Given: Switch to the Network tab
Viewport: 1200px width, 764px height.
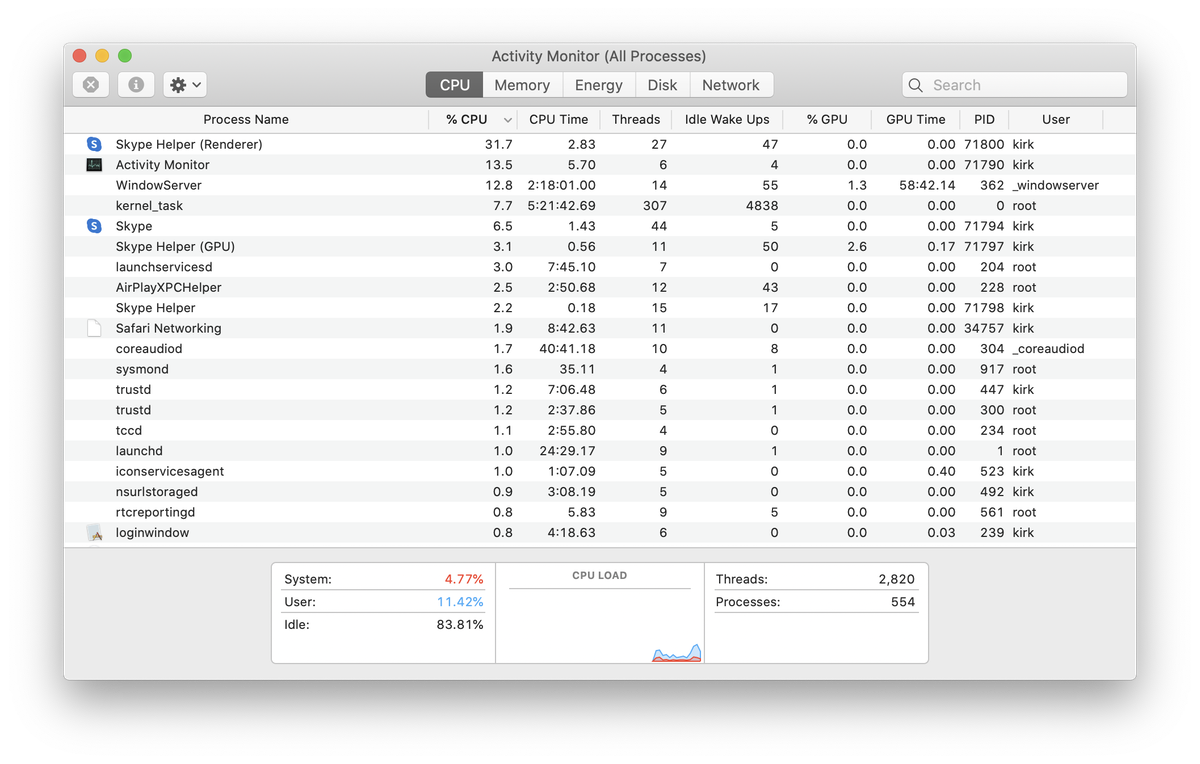Looking at the screenshot, I should pos(730,85).
